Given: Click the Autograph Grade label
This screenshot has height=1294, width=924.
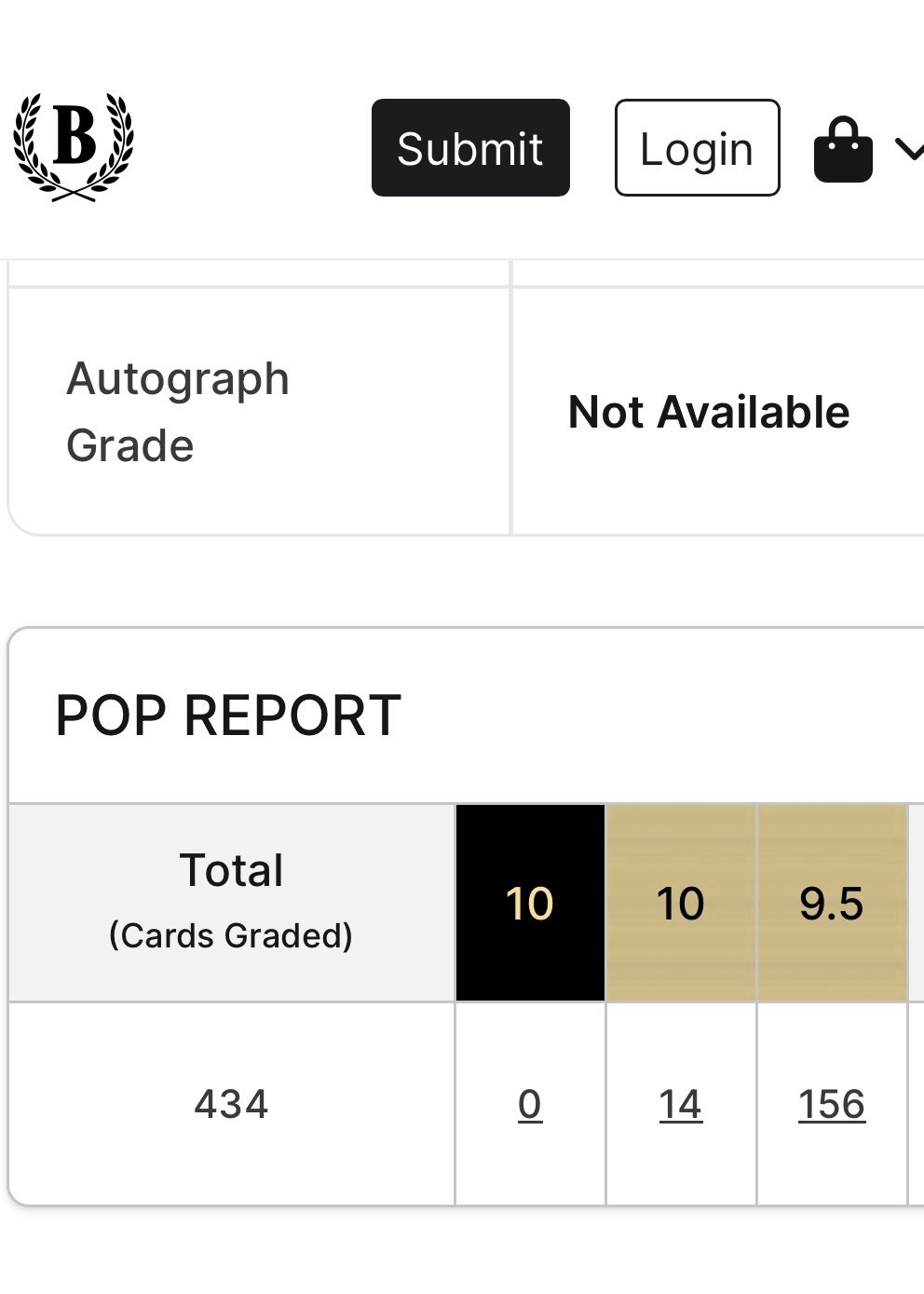Looking at the screenshot, I should [x=177, y=412].
